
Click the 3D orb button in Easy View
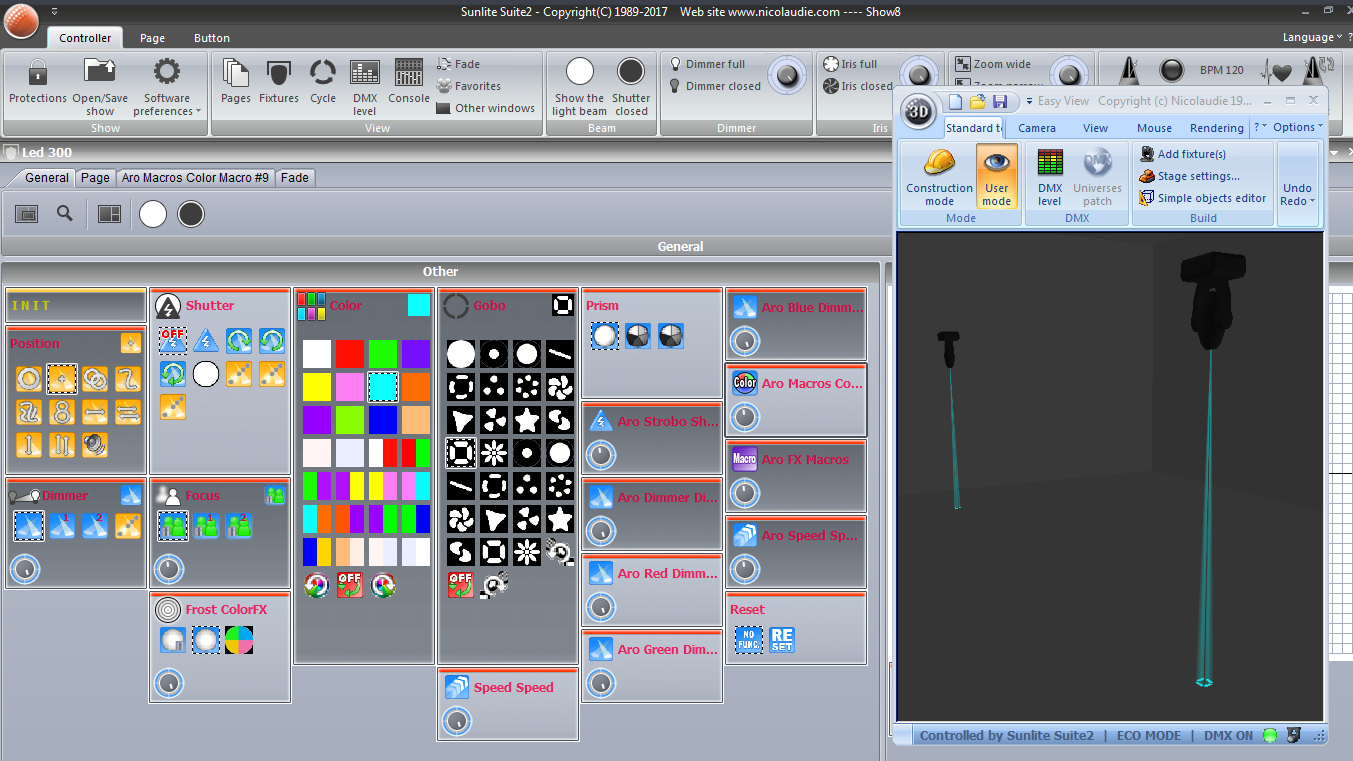(918, 112)
